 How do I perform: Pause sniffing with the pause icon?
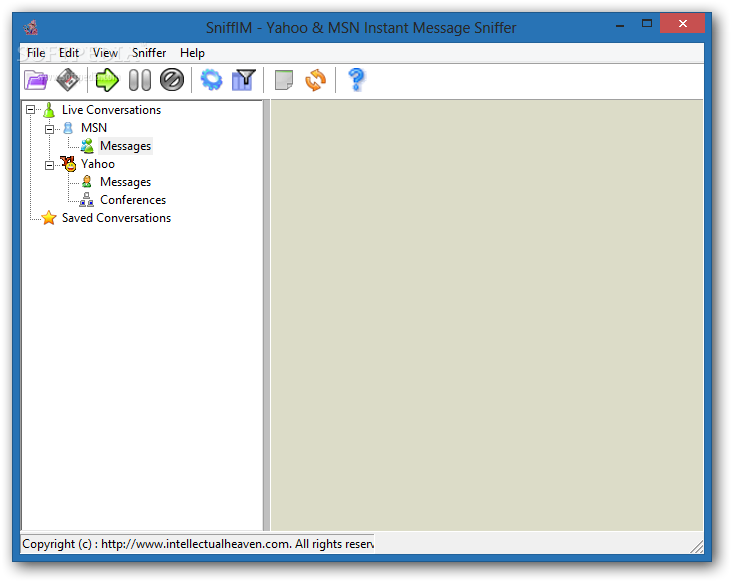pyautogui.click(x=140, y=80)
